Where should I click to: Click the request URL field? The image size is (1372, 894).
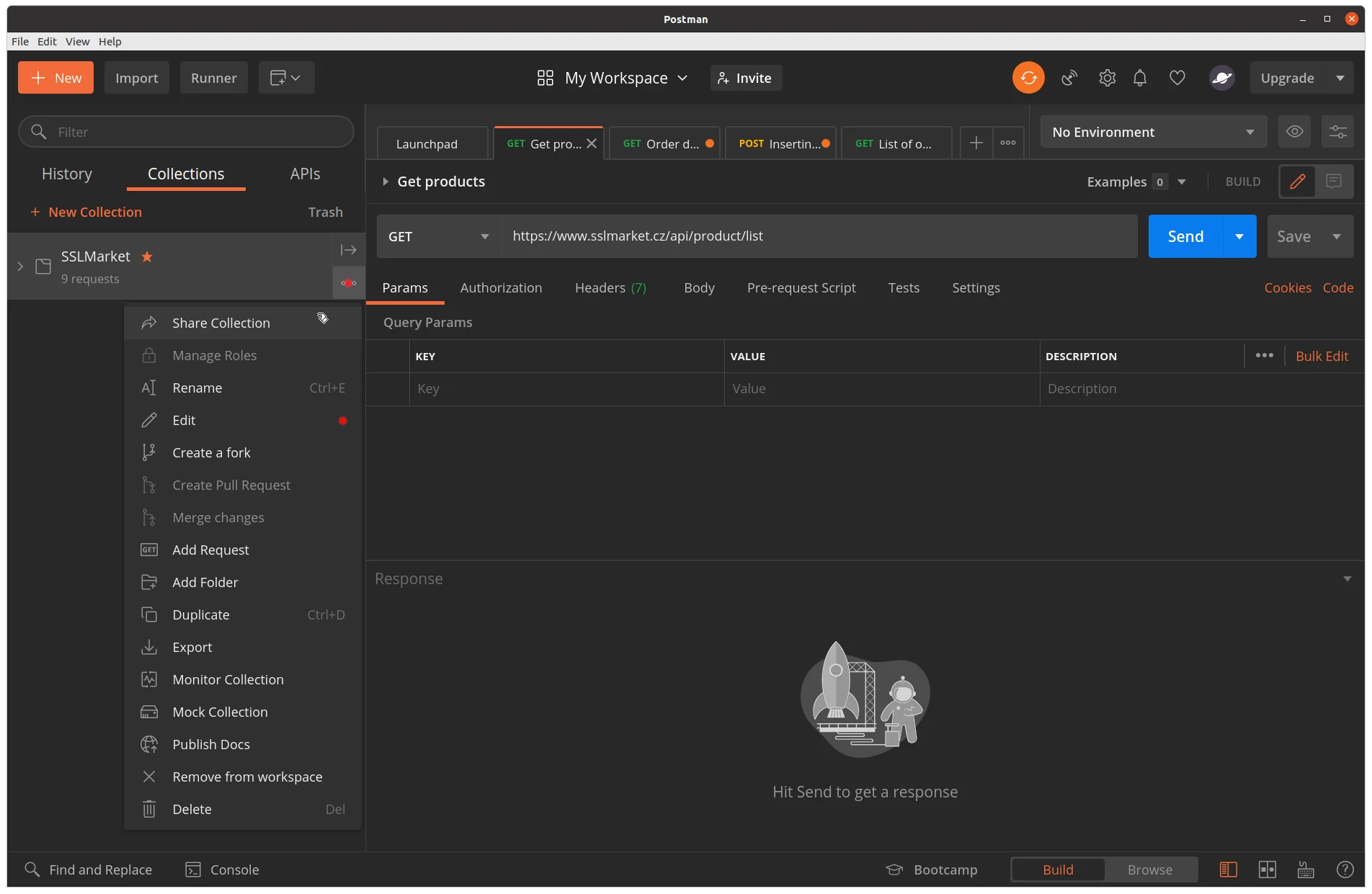tap(819, 236)
